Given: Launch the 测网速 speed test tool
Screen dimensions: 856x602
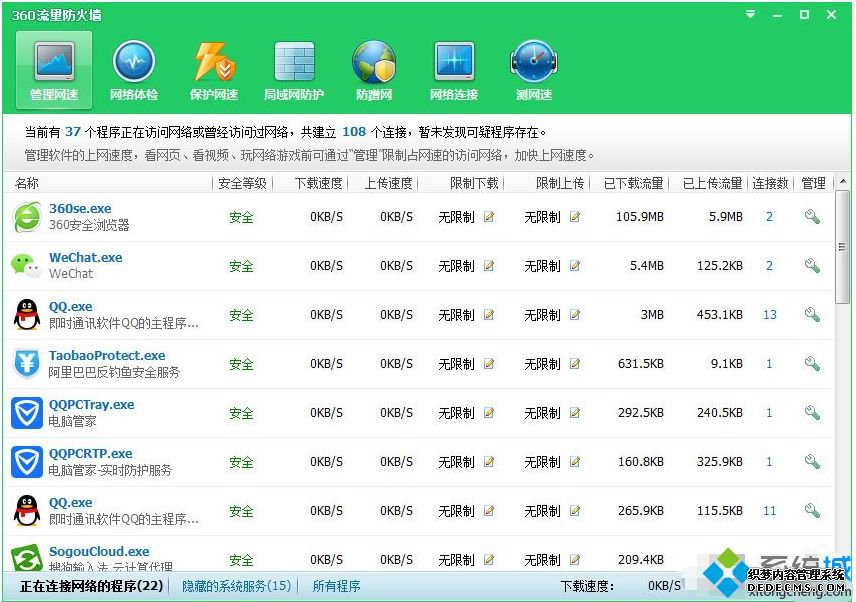Looking at the screenshot, I should click(533, 70).
